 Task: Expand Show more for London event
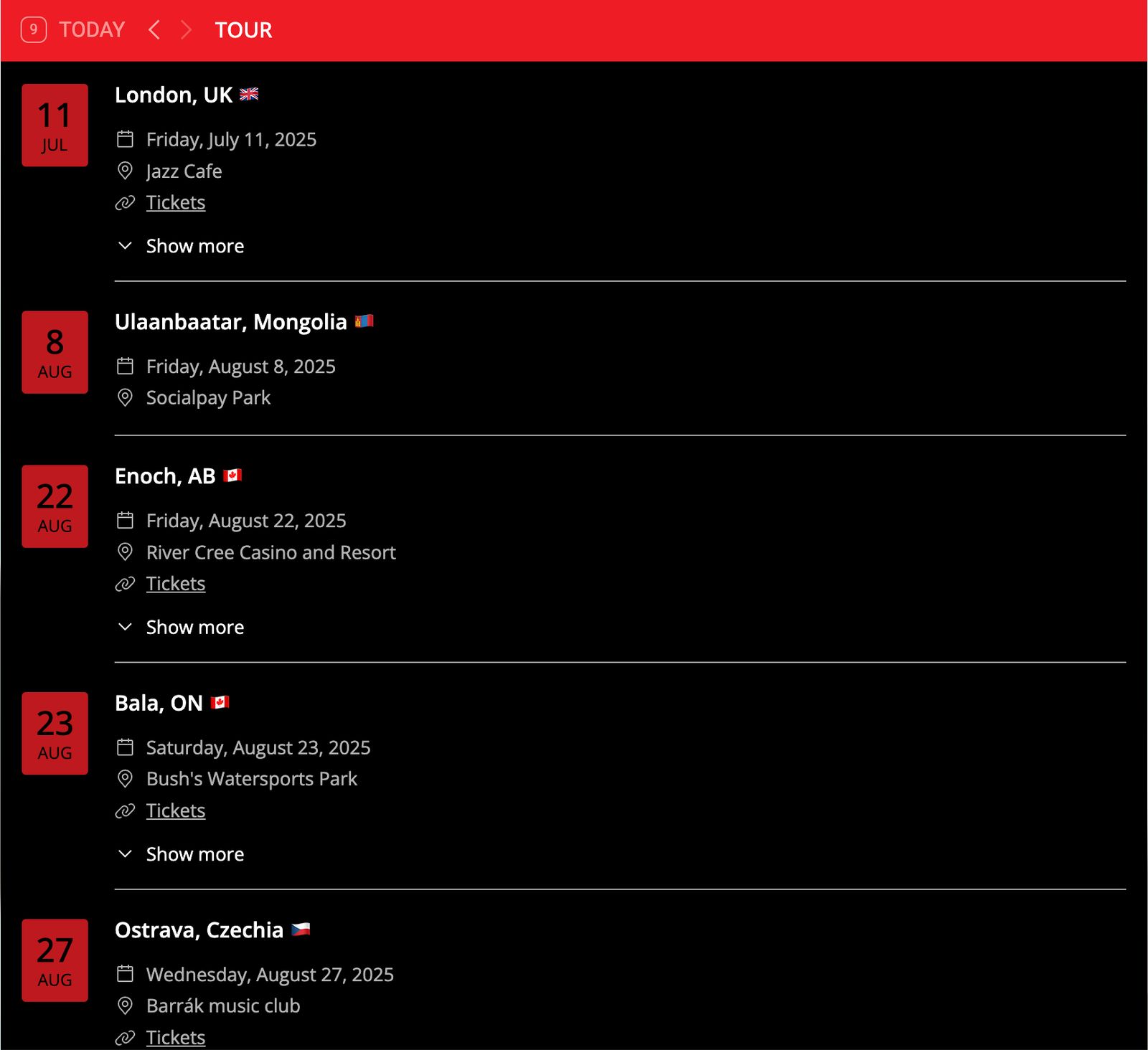194,246
